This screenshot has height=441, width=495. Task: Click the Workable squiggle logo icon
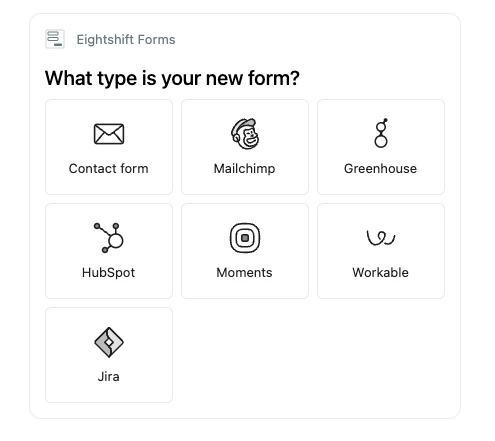click(381, 238)
